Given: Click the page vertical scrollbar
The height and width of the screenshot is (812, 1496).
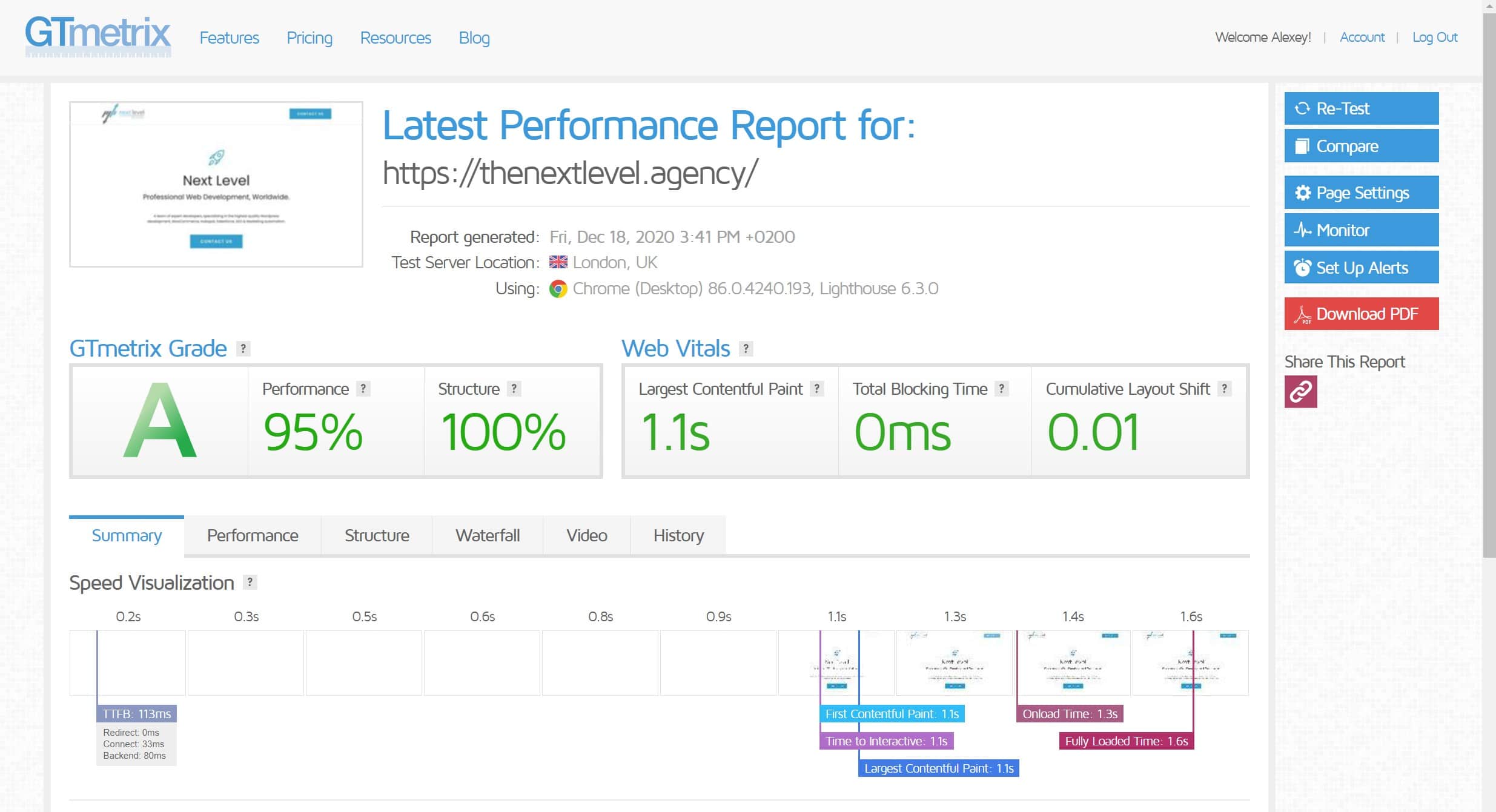Looking at the screenshot, I should click(1489, 285).
